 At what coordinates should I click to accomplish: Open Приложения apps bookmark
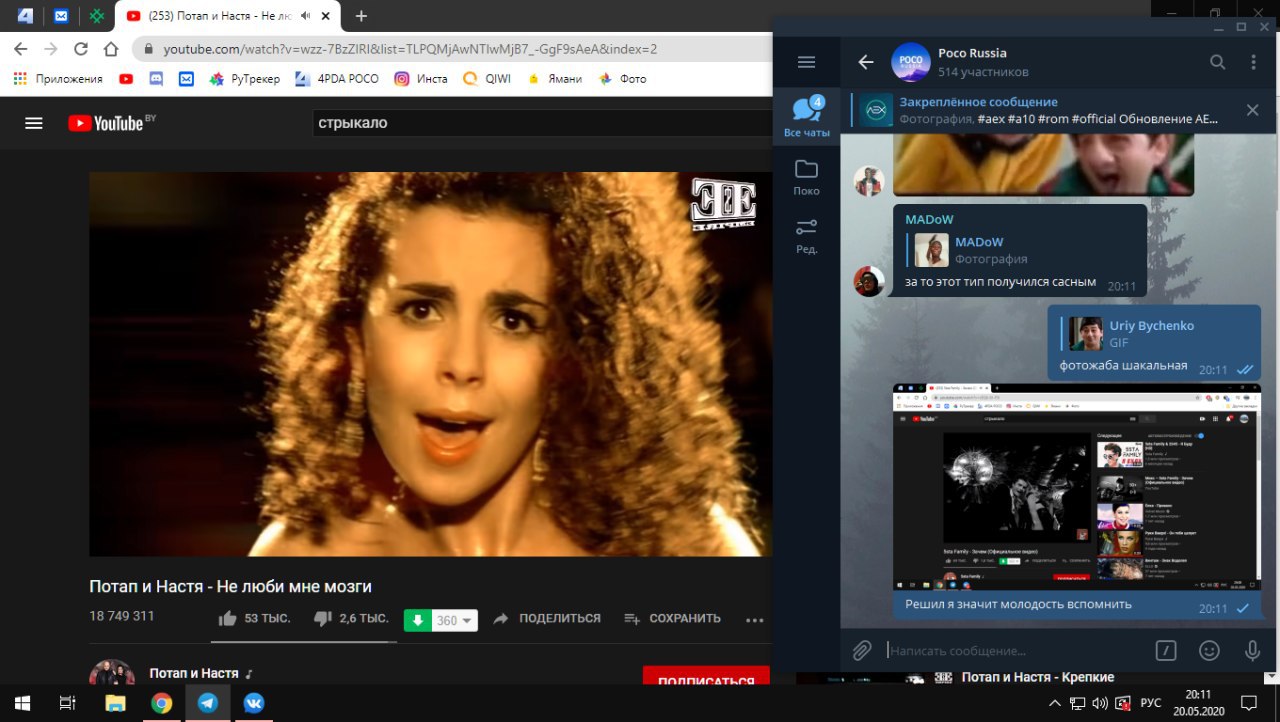[x=58, y=79]
